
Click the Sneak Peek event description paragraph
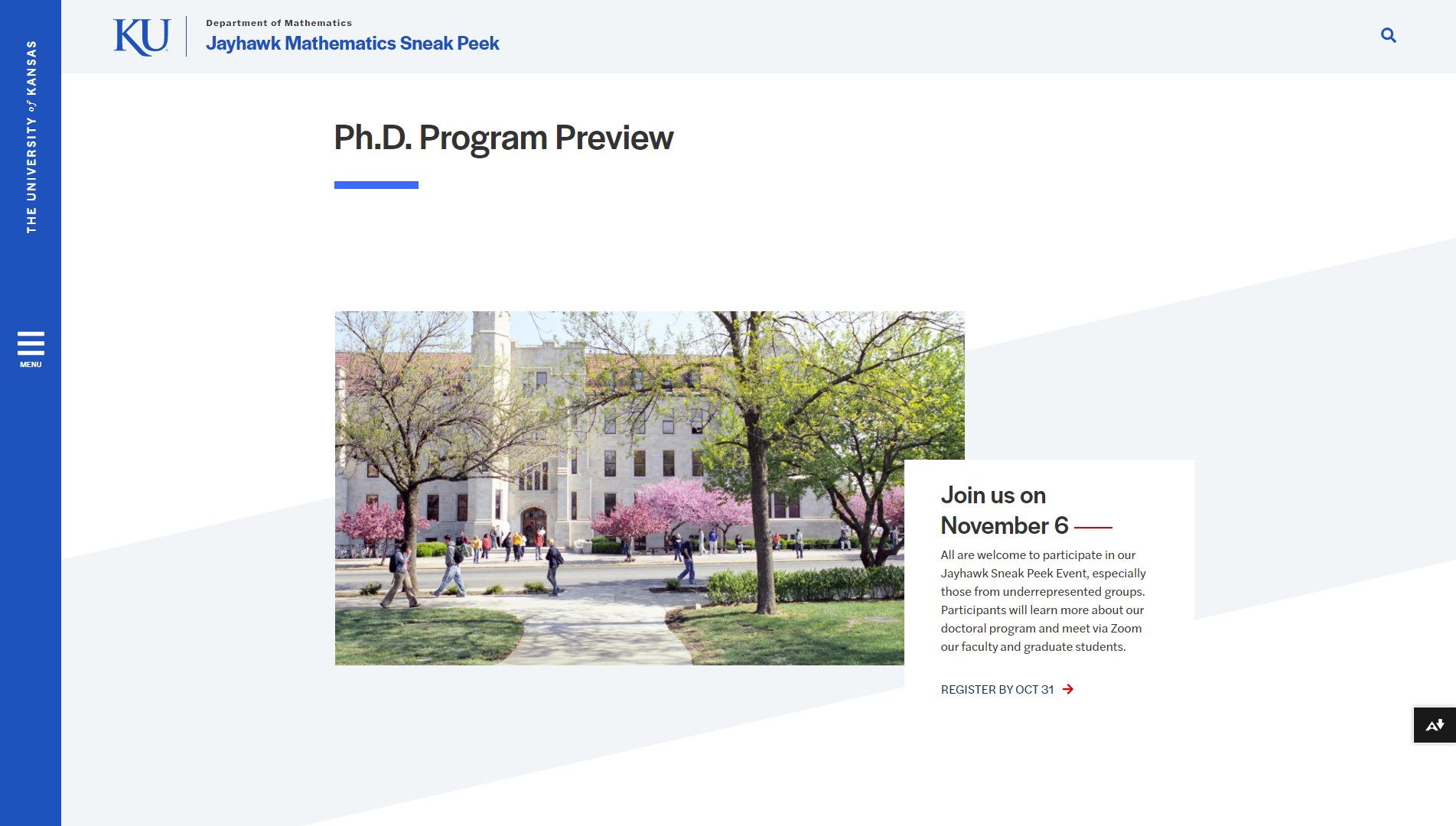tap(1043, 600)
